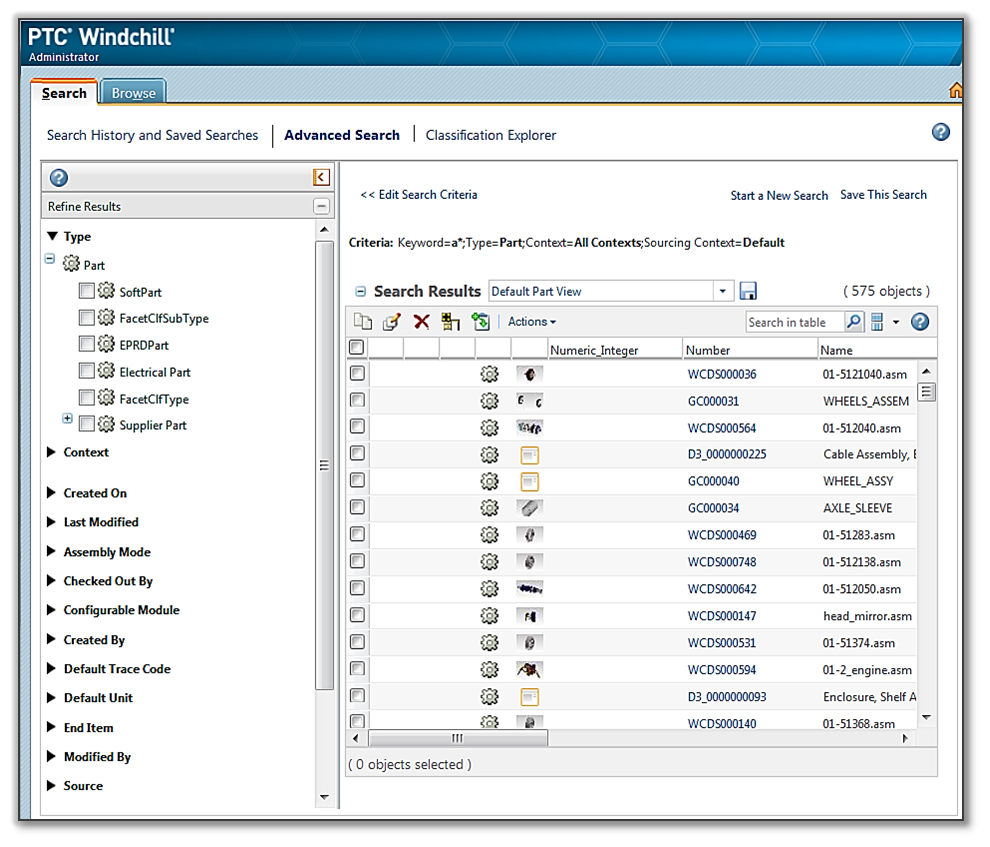Switch to the Browse tab

click(x=133, y=93)
